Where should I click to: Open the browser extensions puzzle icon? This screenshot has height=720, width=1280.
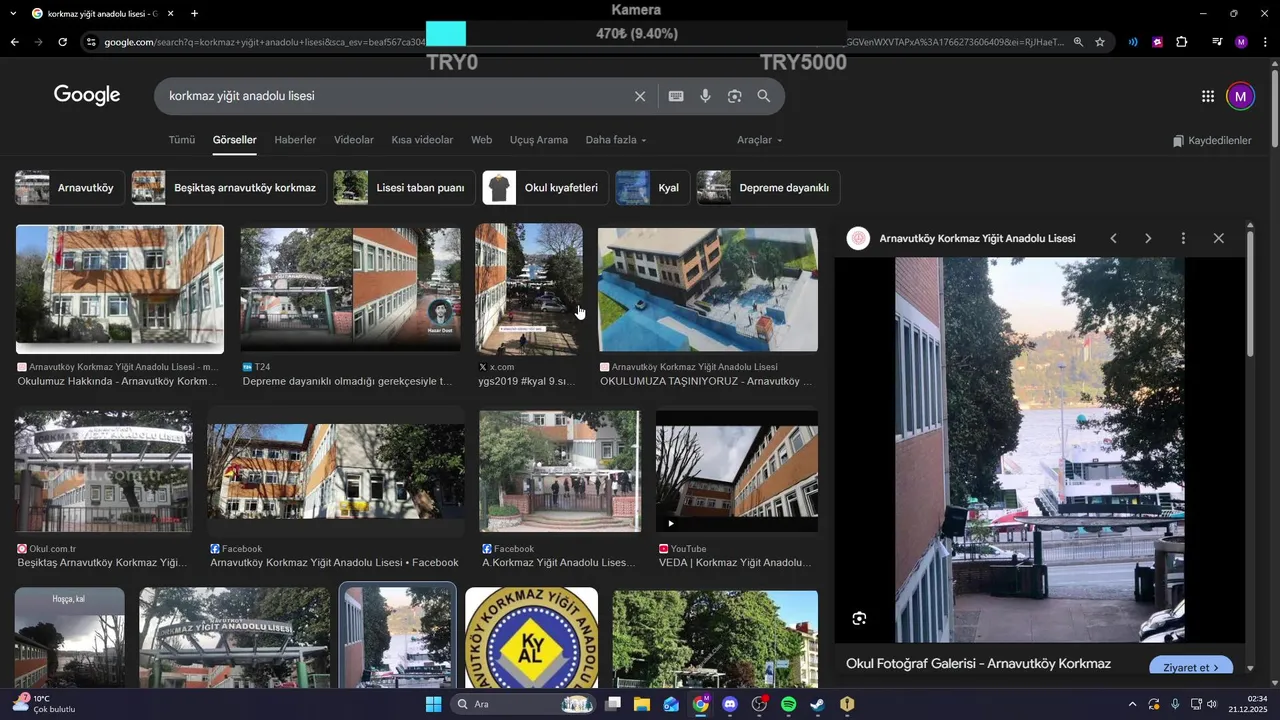[x=1182, y=42]
